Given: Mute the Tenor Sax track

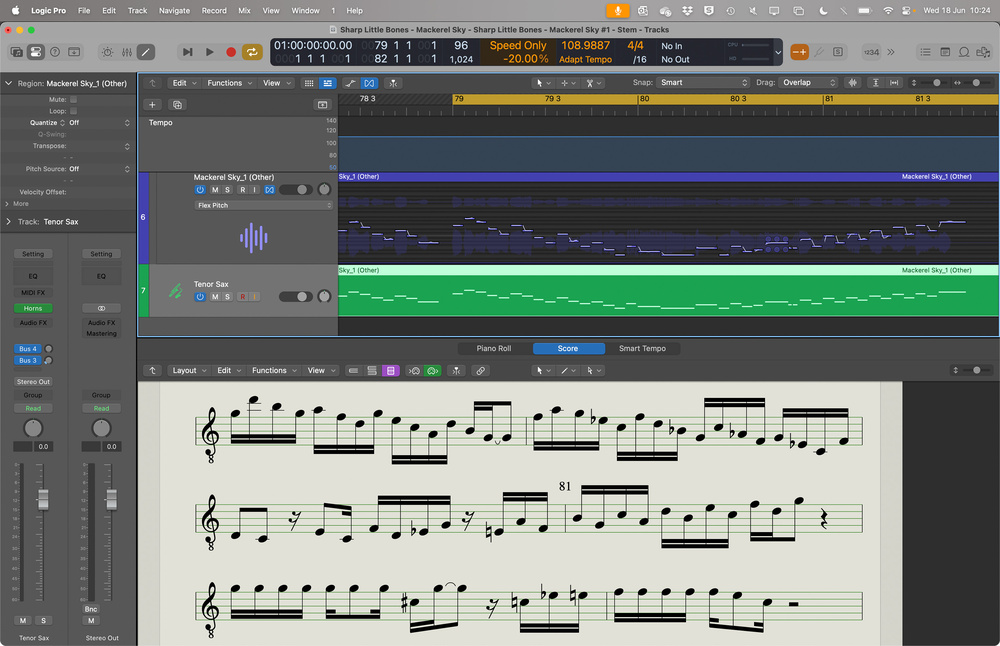Looking at the screenshot, I should tap(214, 297).
